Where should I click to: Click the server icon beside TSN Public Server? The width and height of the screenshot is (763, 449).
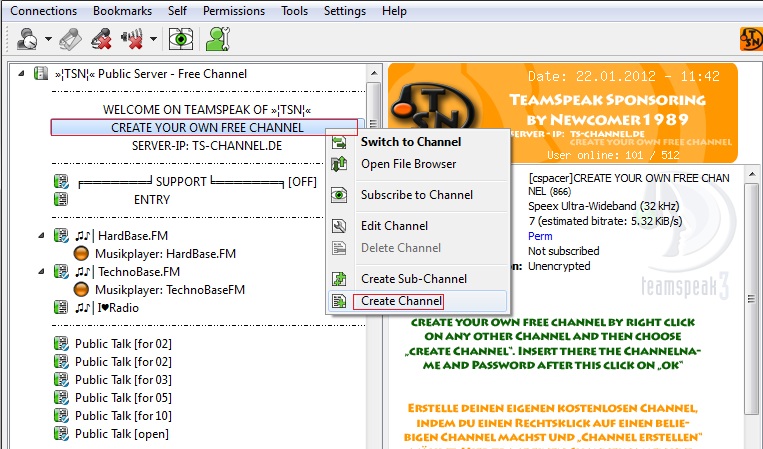point(41,73)
